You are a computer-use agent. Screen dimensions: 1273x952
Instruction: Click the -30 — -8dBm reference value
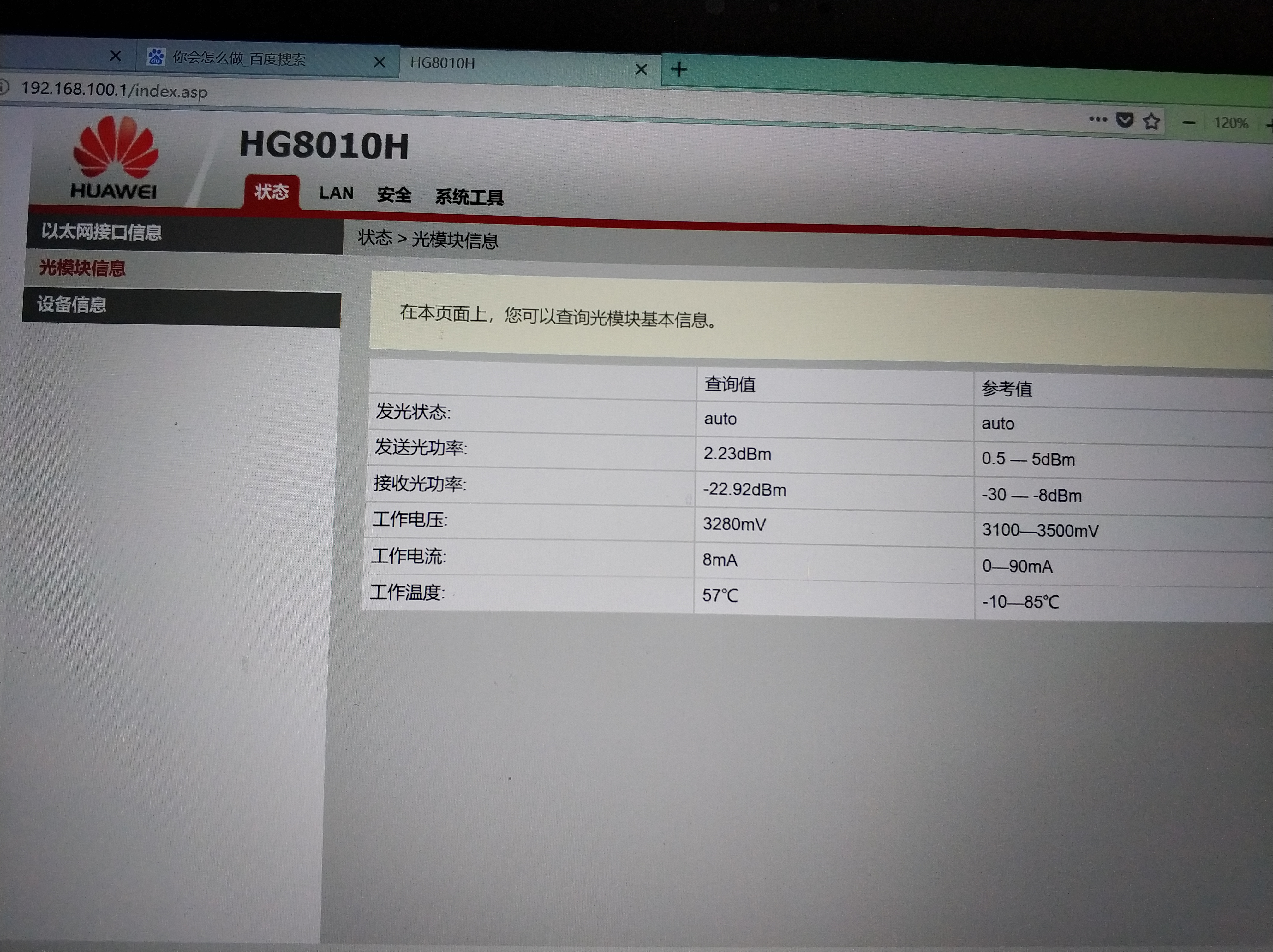click(1031, 495)
